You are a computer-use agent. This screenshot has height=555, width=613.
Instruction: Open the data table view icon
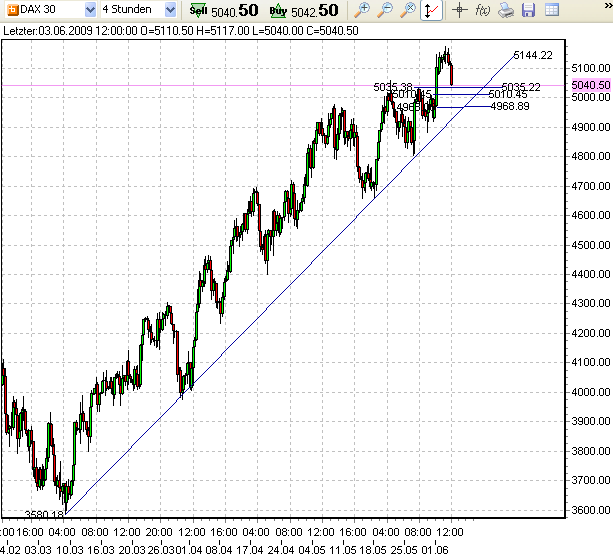(x=552, y=10)
